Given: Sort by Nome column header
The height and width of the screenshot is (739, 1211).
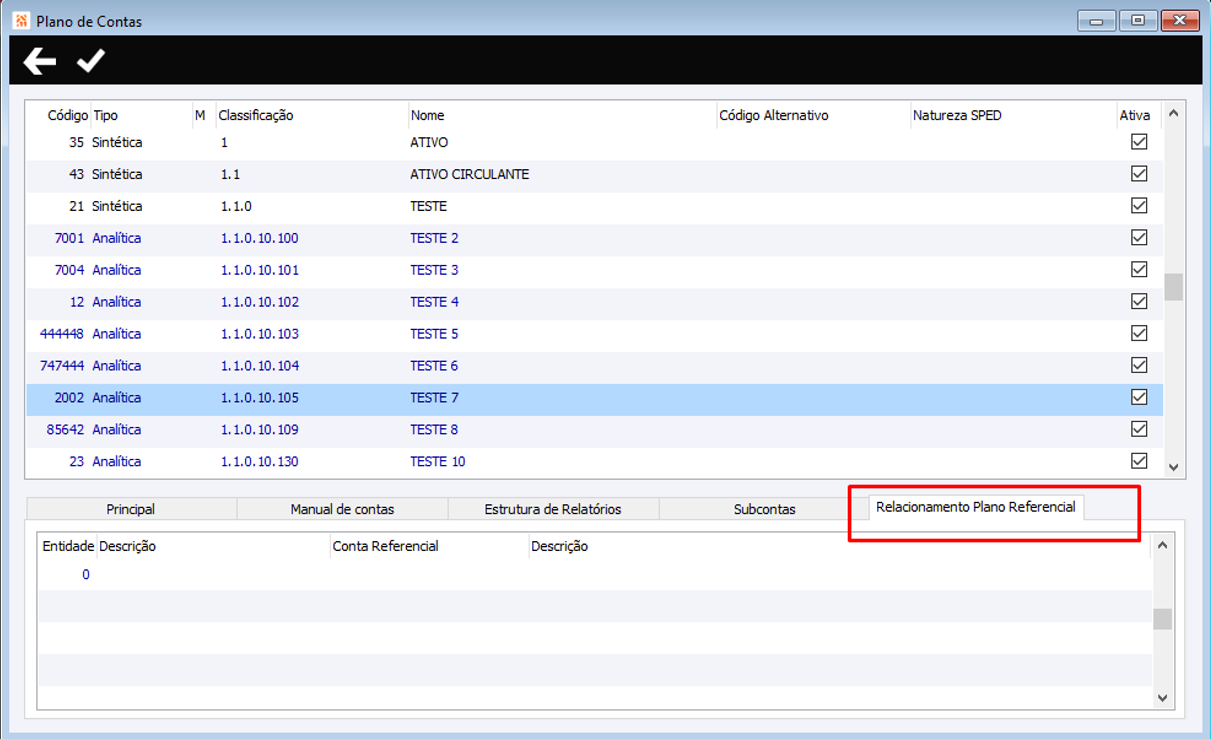Looking at the screenshot, I should coord(427,115).
